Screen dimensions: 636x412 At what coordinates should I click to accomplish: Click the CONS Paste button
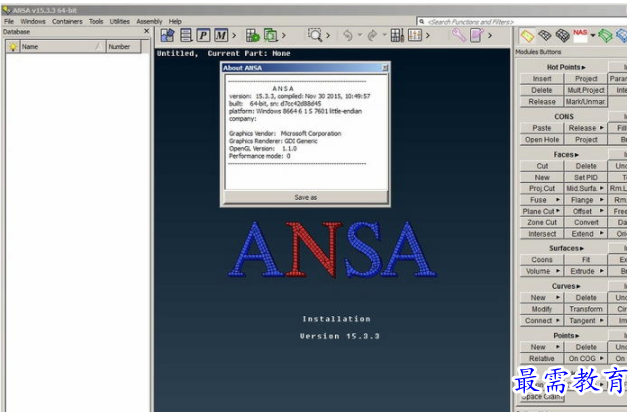coord(542,128)
